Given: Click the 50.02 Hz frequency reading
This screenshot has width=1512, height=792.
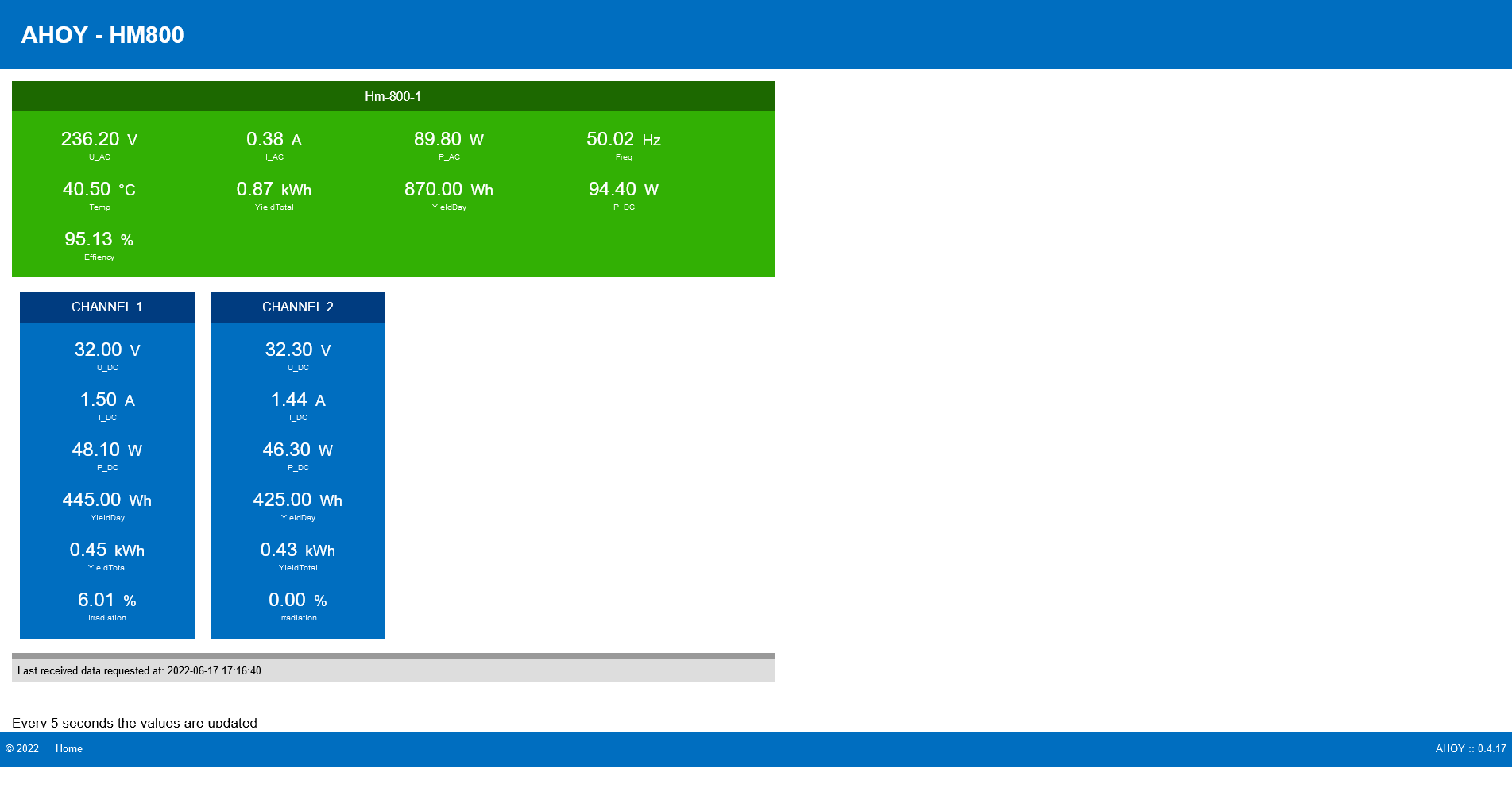Looking at the screenshot, I should point(624,140).
